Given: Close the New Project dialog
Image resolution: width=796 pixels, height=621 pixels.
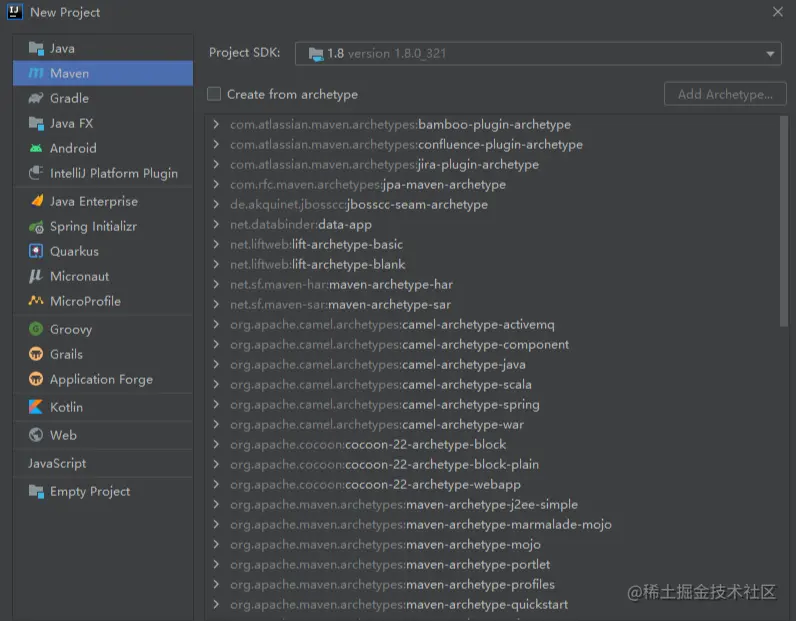Looking at the screenshot, I should (x=778, y=12).
